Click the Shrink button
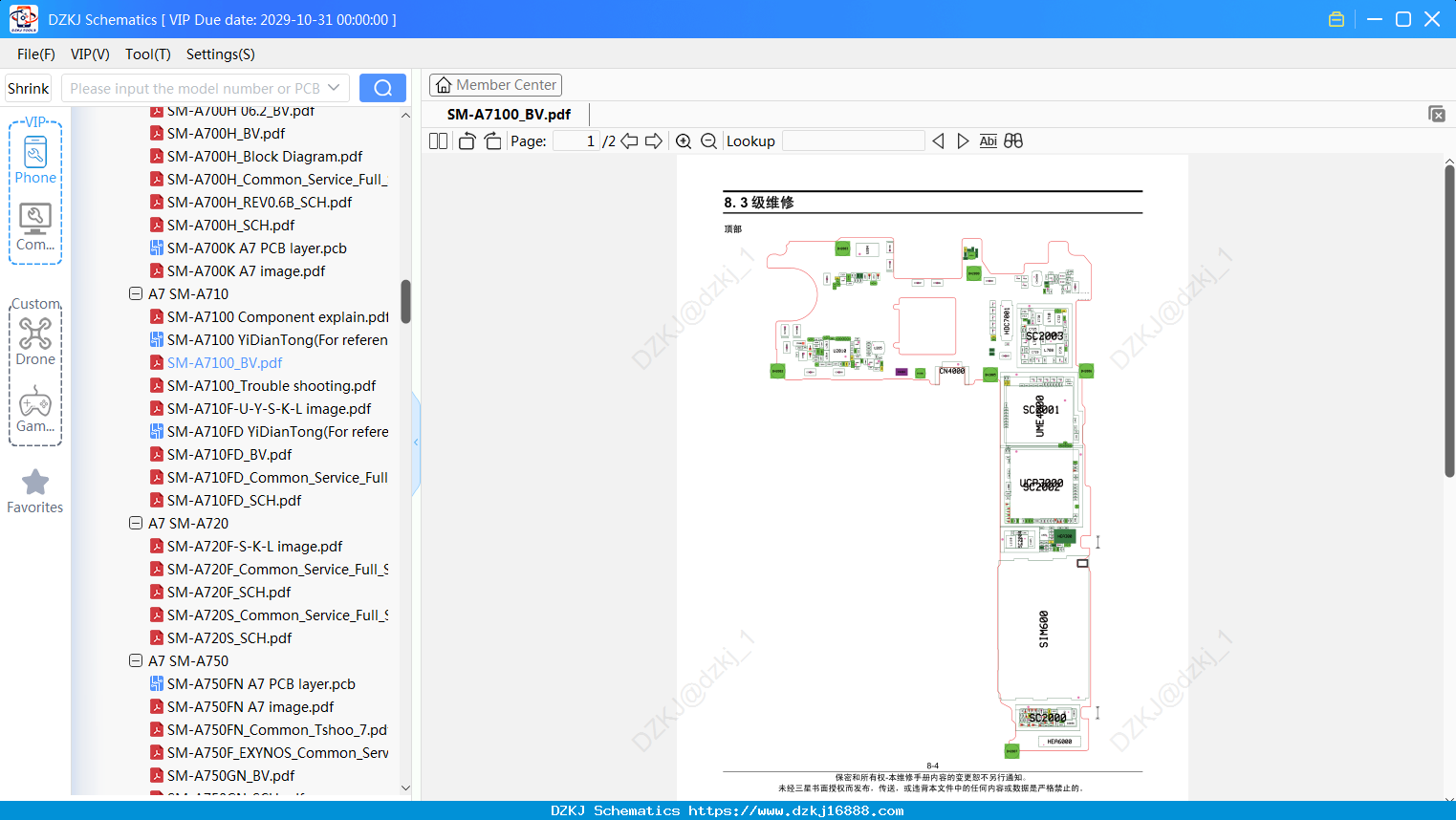 click(29, 88)
